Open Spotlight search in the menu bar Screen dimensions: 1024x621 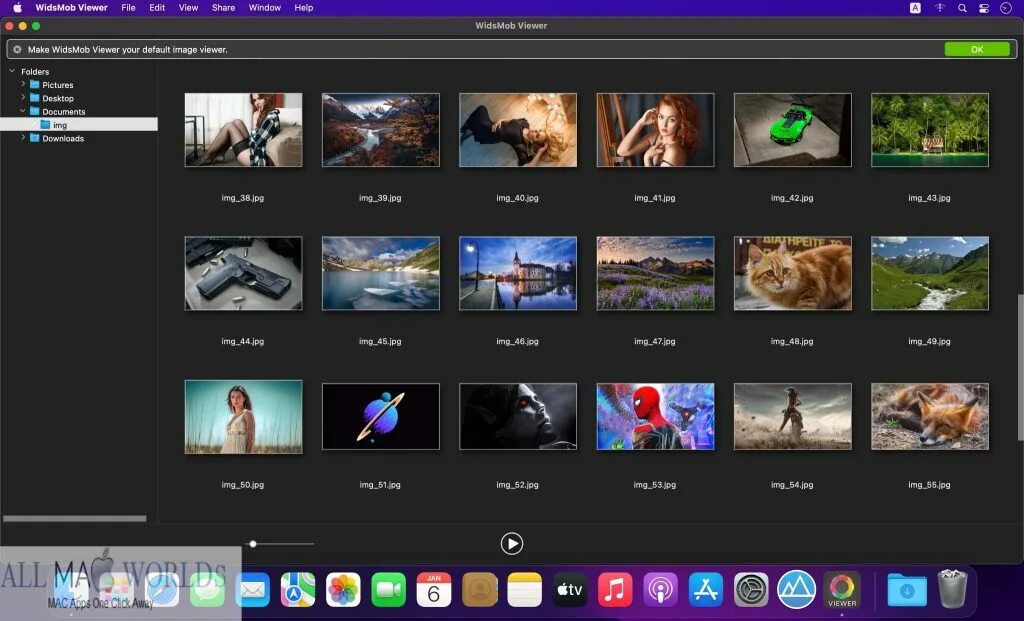pos(961,8)
